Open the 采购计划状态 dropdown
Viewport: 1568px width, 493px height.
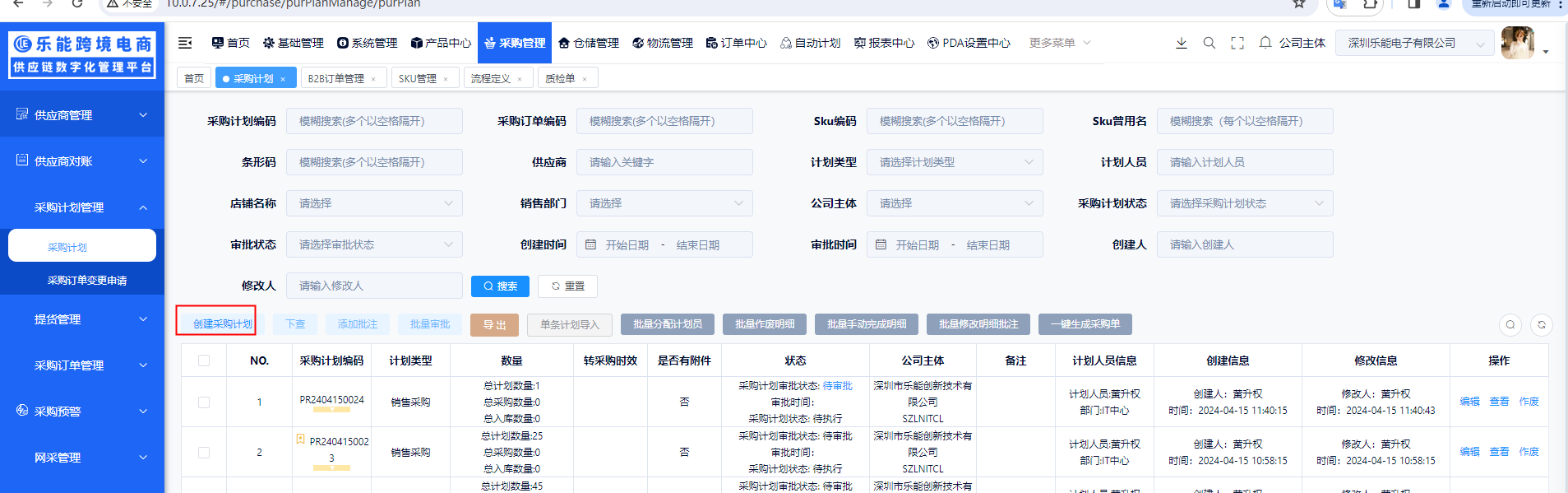click(x=1245, y=203)
